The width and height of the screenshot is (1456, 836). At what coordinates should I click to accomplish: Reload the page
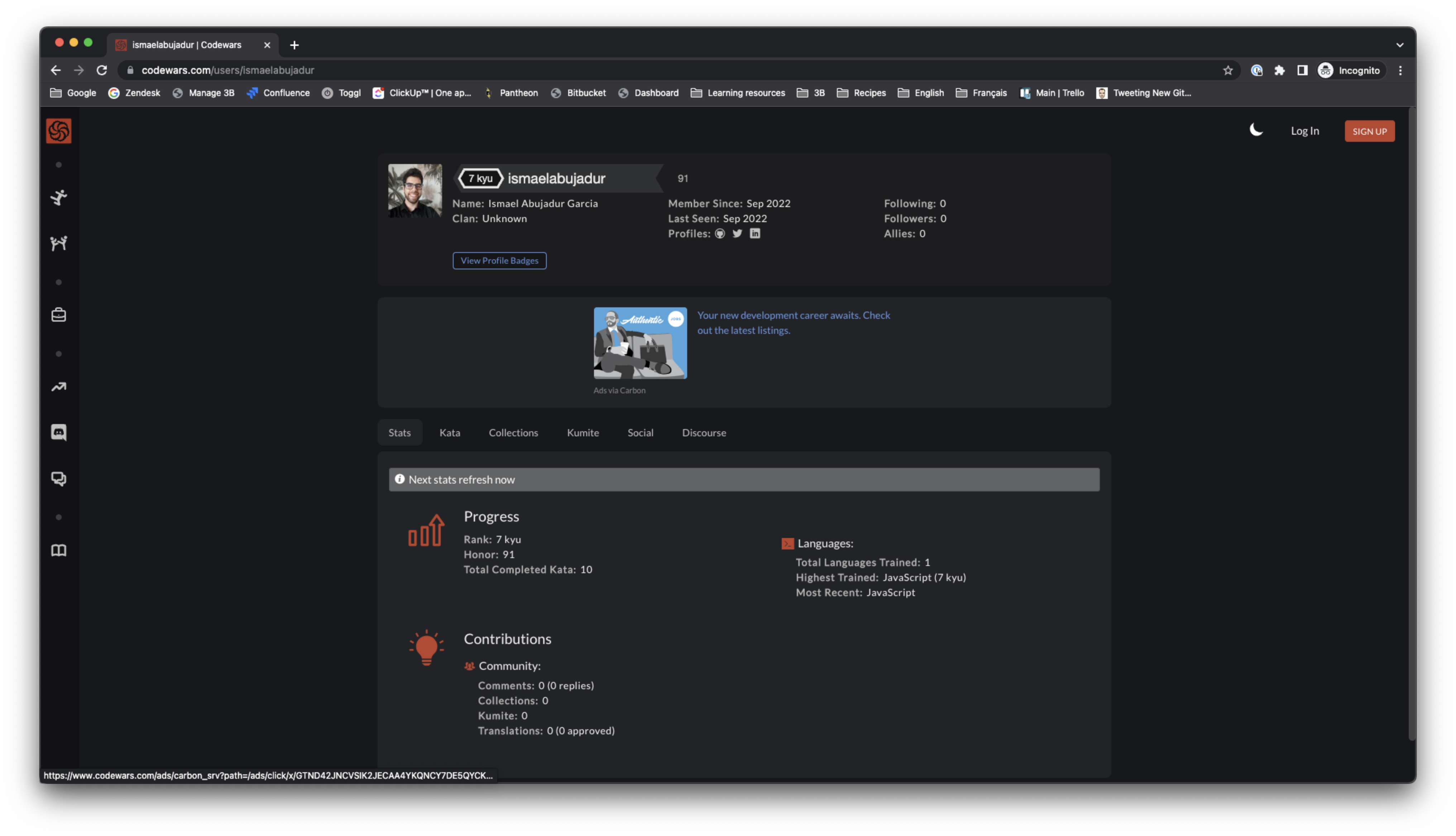(102, 70)
